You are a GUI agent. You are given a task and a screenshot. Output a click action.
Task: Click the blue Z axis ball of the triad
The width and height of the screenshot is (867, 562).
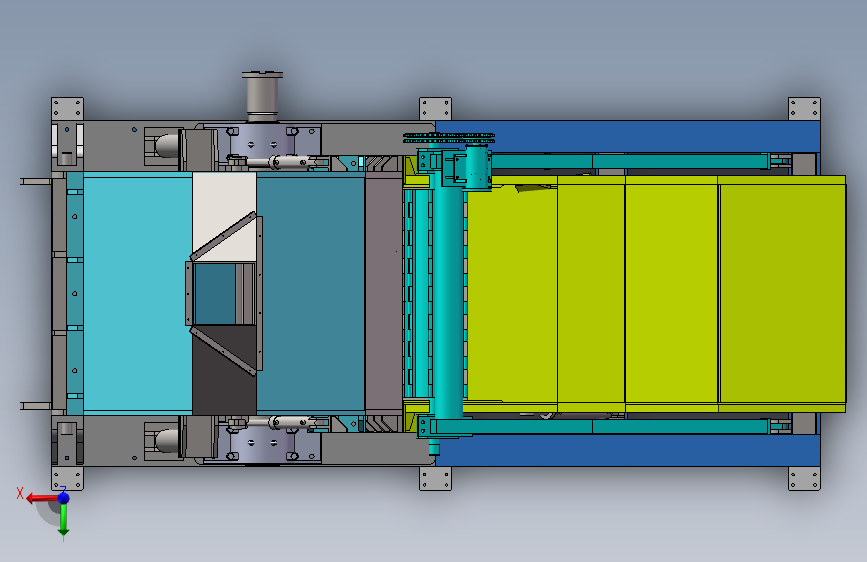click(64, 498)
